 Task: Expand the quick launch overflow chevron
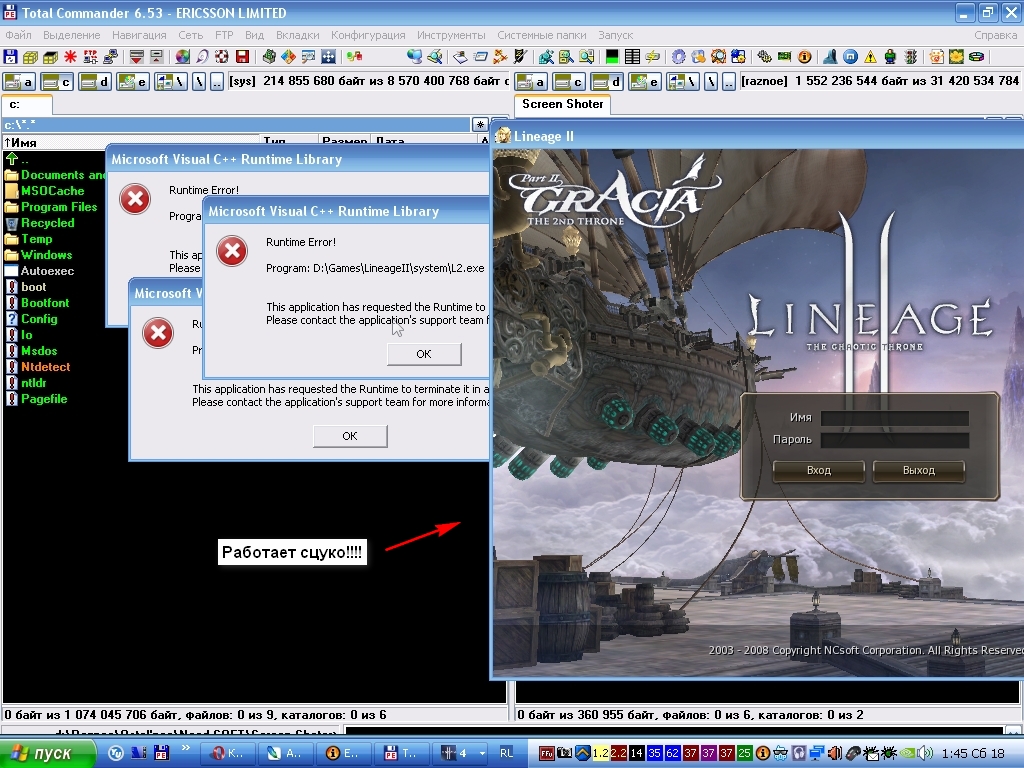185,747
